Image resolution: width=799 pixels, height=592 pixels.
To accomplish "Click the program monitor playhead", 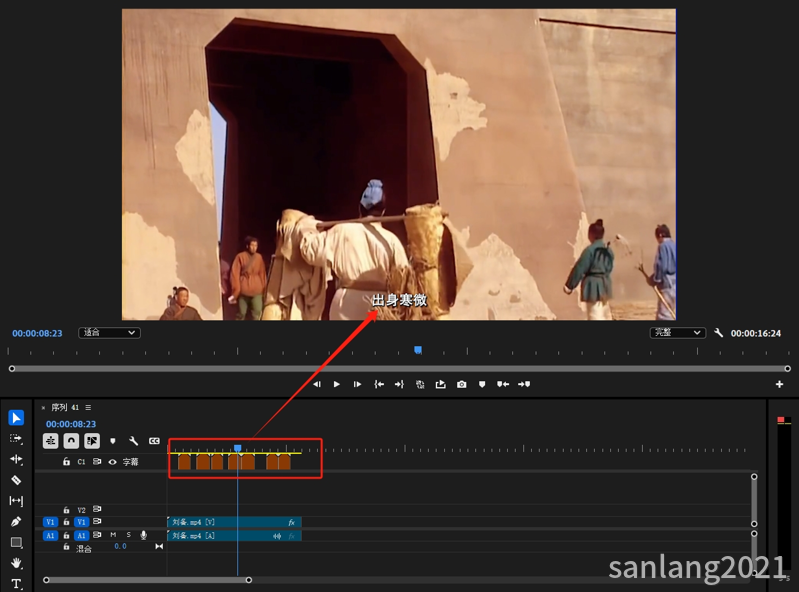I will [418, 350].
